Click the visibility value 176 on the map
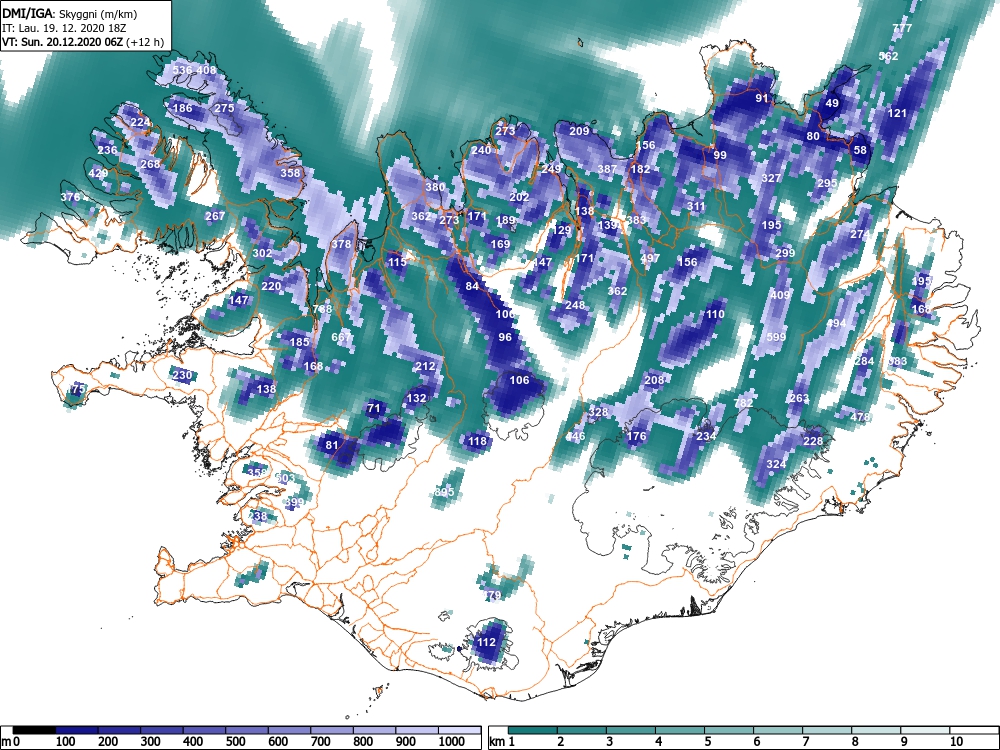 pos(636,437)
